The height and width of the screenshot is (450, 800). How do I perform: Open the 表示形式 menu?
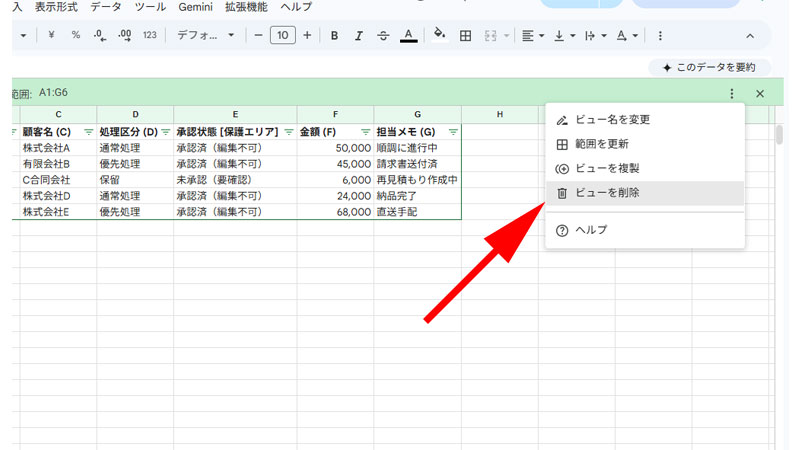click(56, 7)
